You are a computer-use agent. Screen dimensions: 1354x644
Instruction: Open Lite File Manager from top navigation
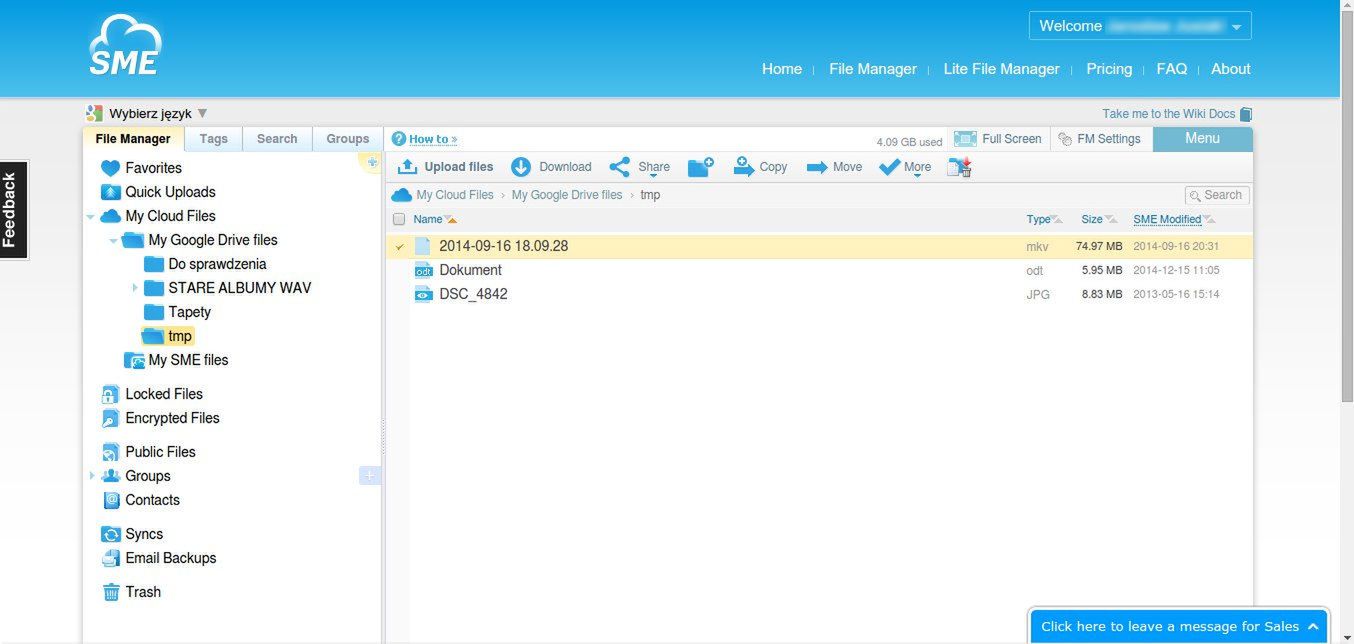[1001, 69]
